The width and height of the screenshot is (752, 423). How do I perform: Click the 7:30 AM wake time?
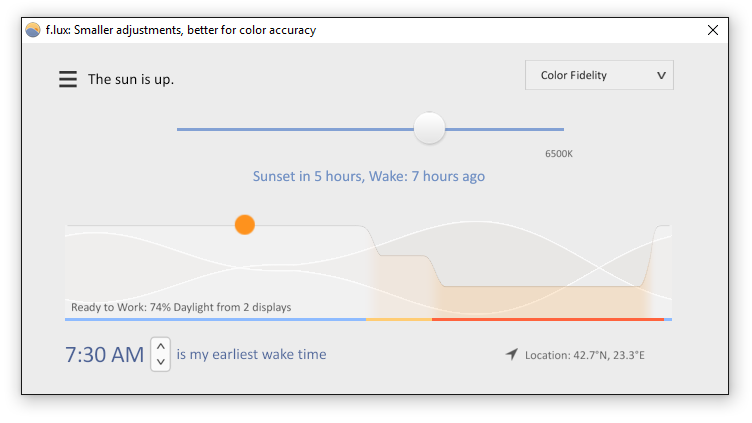coord(105,355)
